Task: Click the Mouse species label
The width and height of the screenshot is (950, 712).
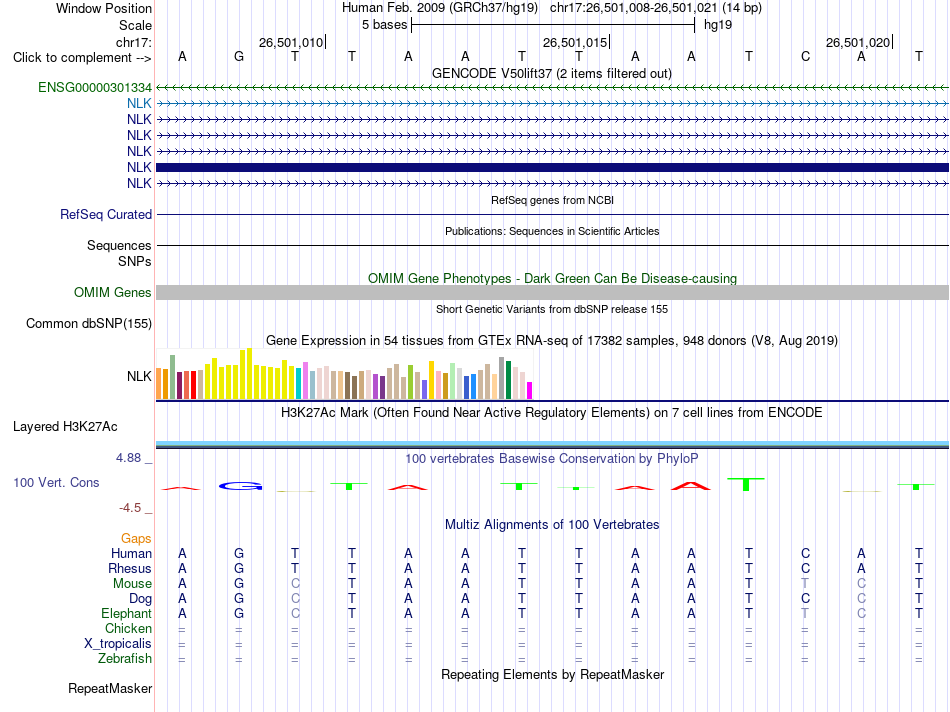Action: tap(132, 584)
